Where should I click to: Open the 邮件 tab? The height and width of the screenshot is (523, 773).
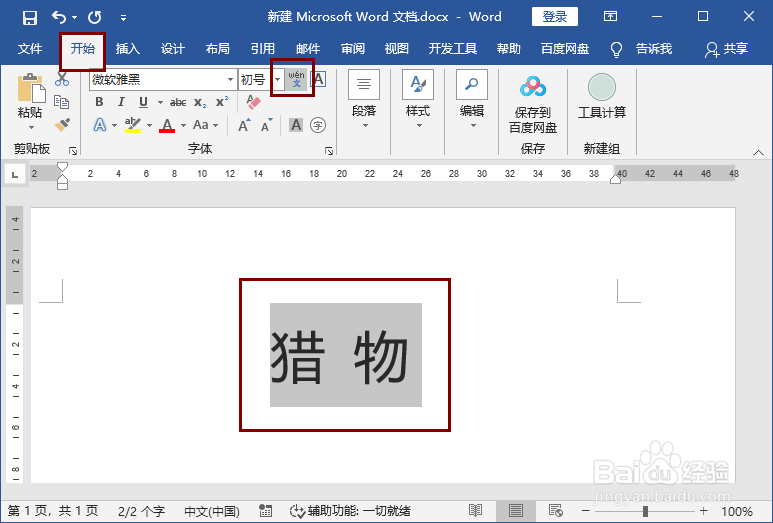pos(308,49)
